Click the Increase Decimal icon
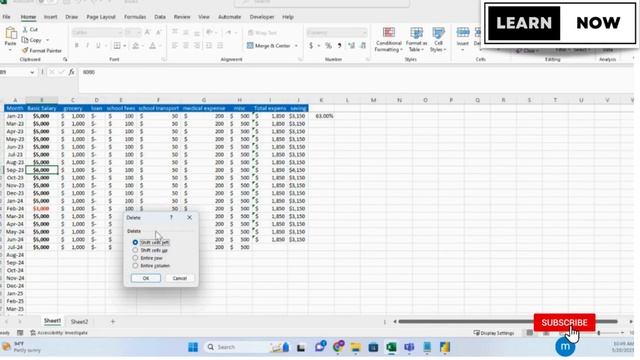 pos(351,46)
